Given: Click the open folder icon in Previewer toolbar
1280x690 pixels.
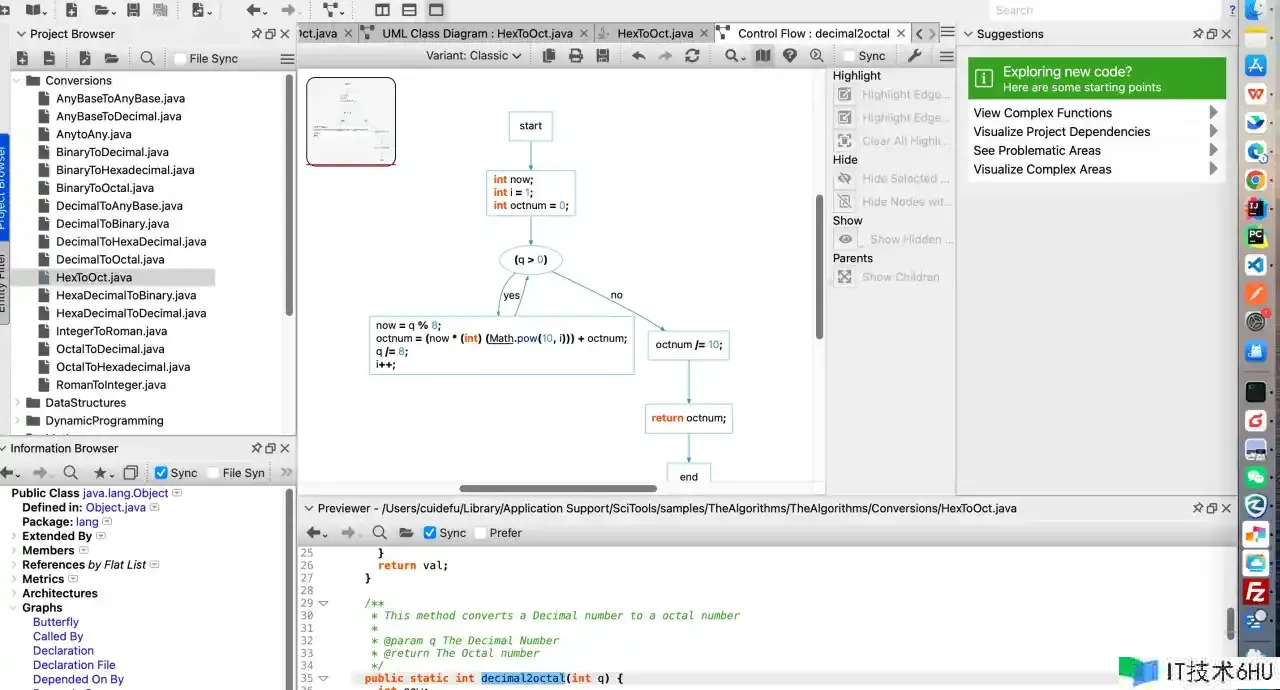Looking at the screenshot, I should 405,533.
